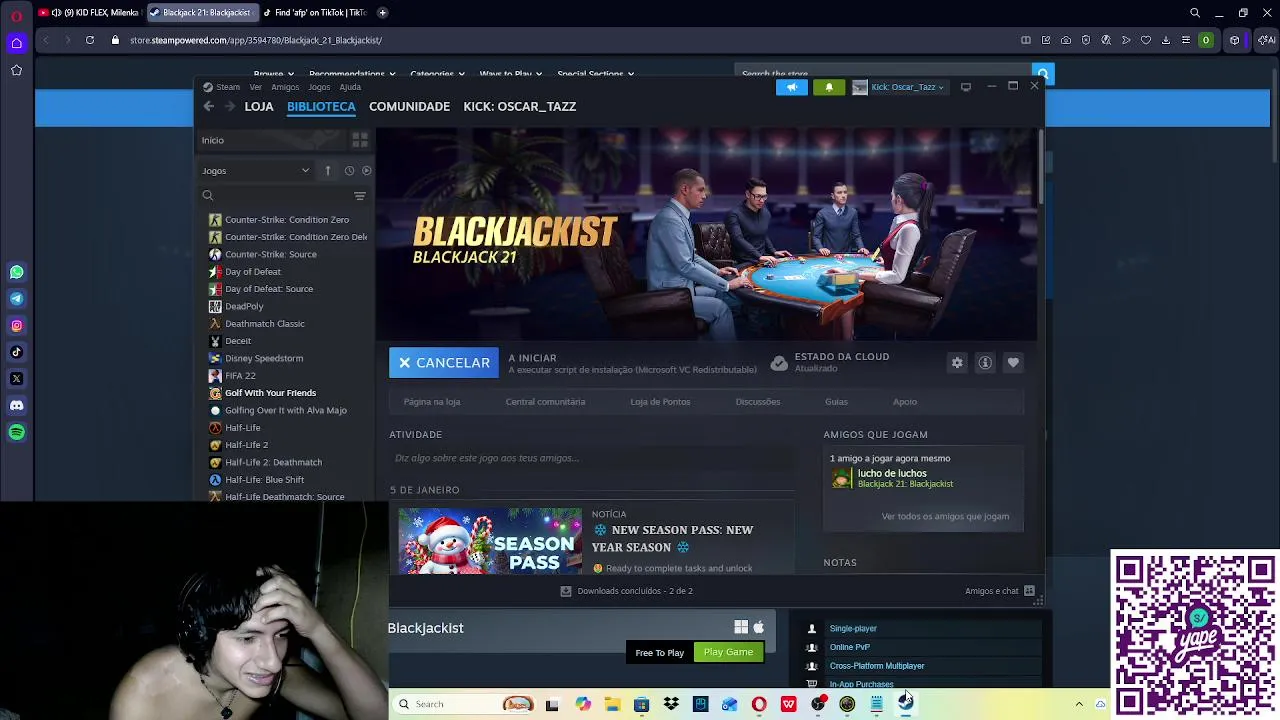Click the library search magnifier
The image size is (1280, 720).
tap(208, 196)
